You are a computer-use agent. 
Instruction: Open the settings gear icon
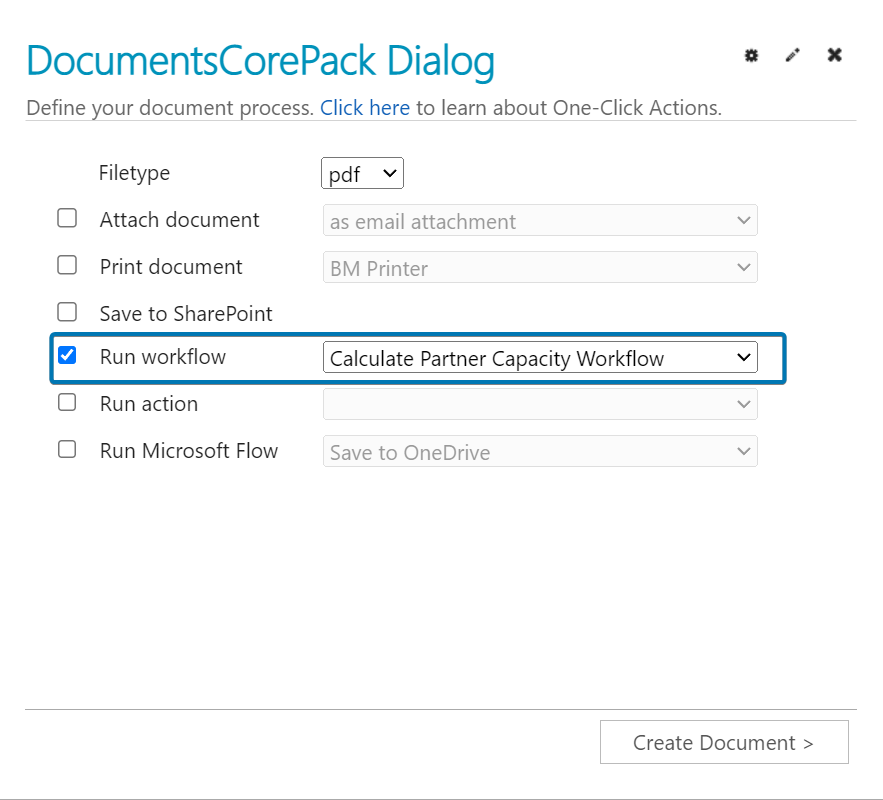click(x=751, y=55)
